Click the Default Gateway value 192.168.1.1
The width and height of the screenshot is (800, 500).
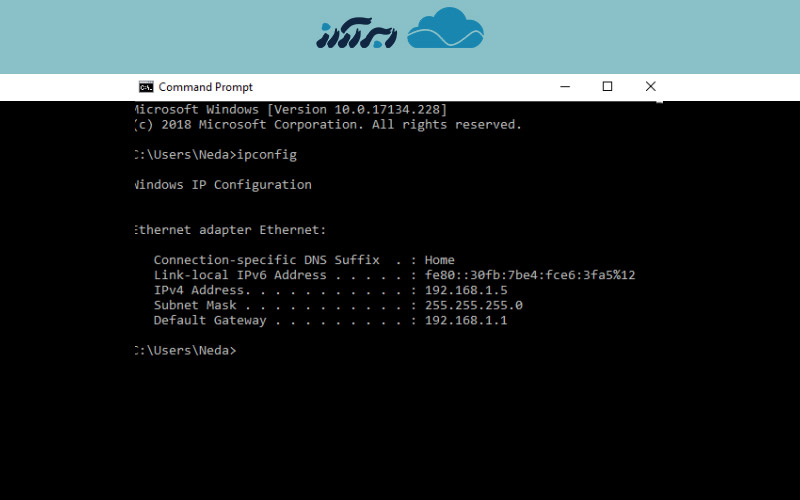(466, 320)
